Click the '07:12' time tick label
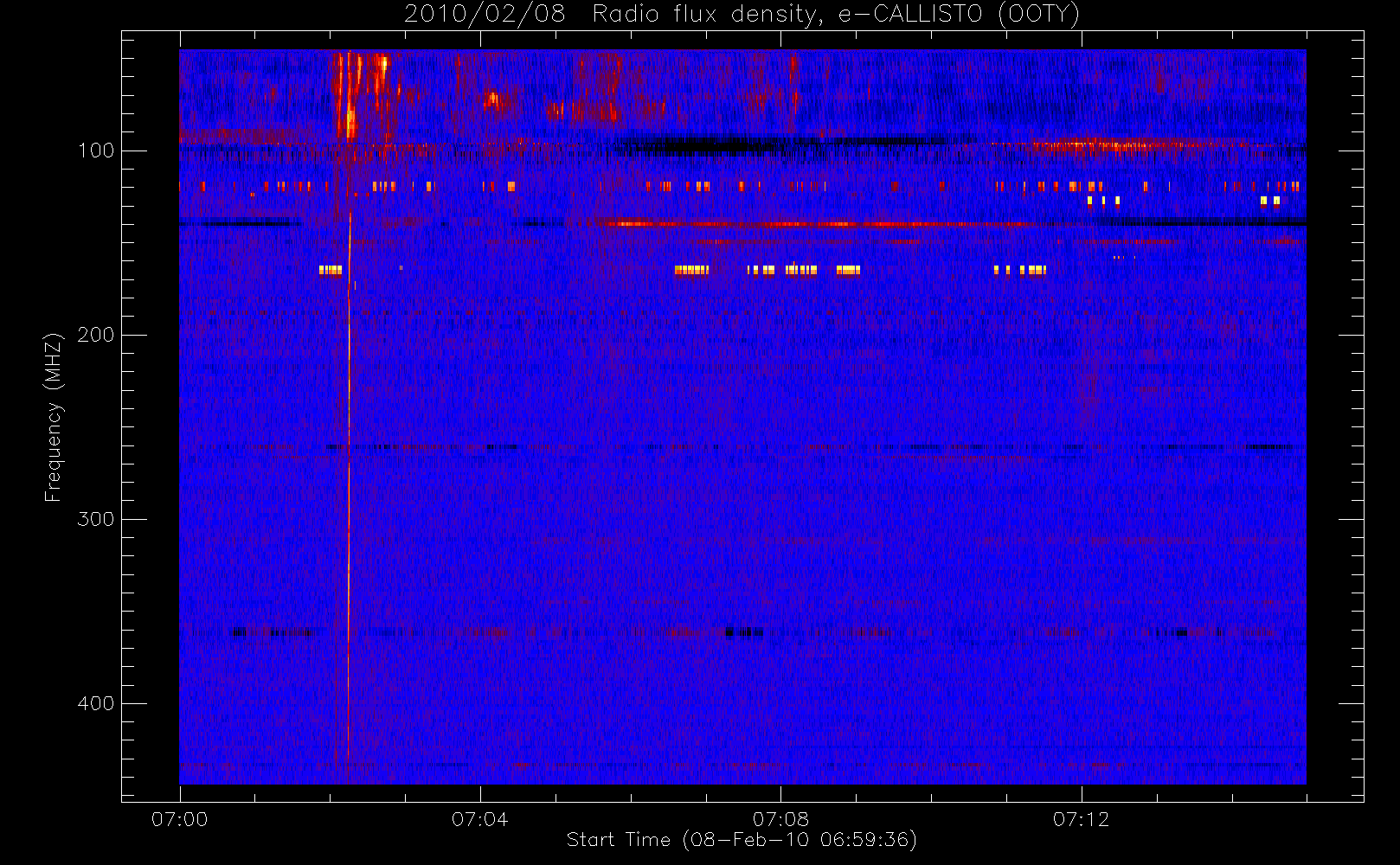1400x865 pixels. point(1081,819)
